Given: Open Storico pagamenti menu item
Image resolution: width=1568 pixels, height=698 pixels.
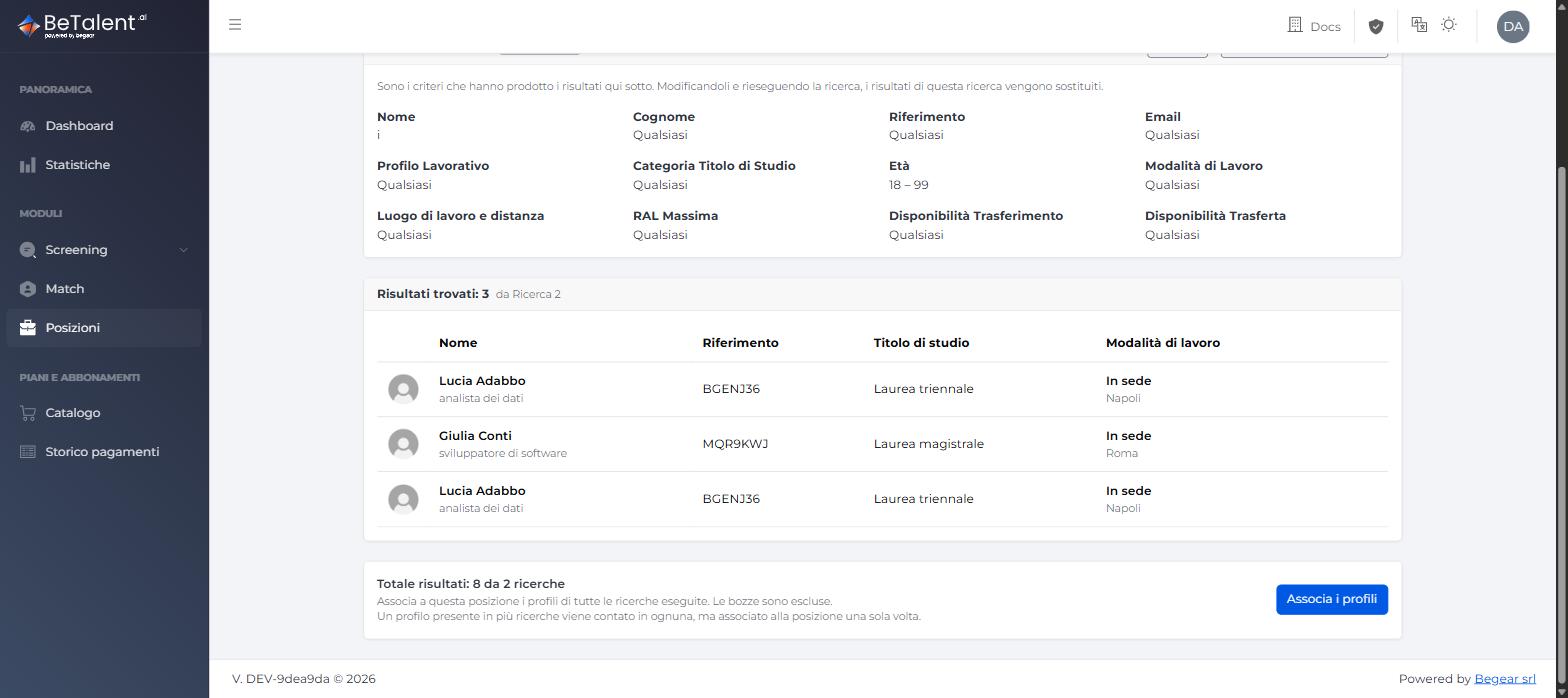Looking at the screenshot, I should click(x=102, y=452).
